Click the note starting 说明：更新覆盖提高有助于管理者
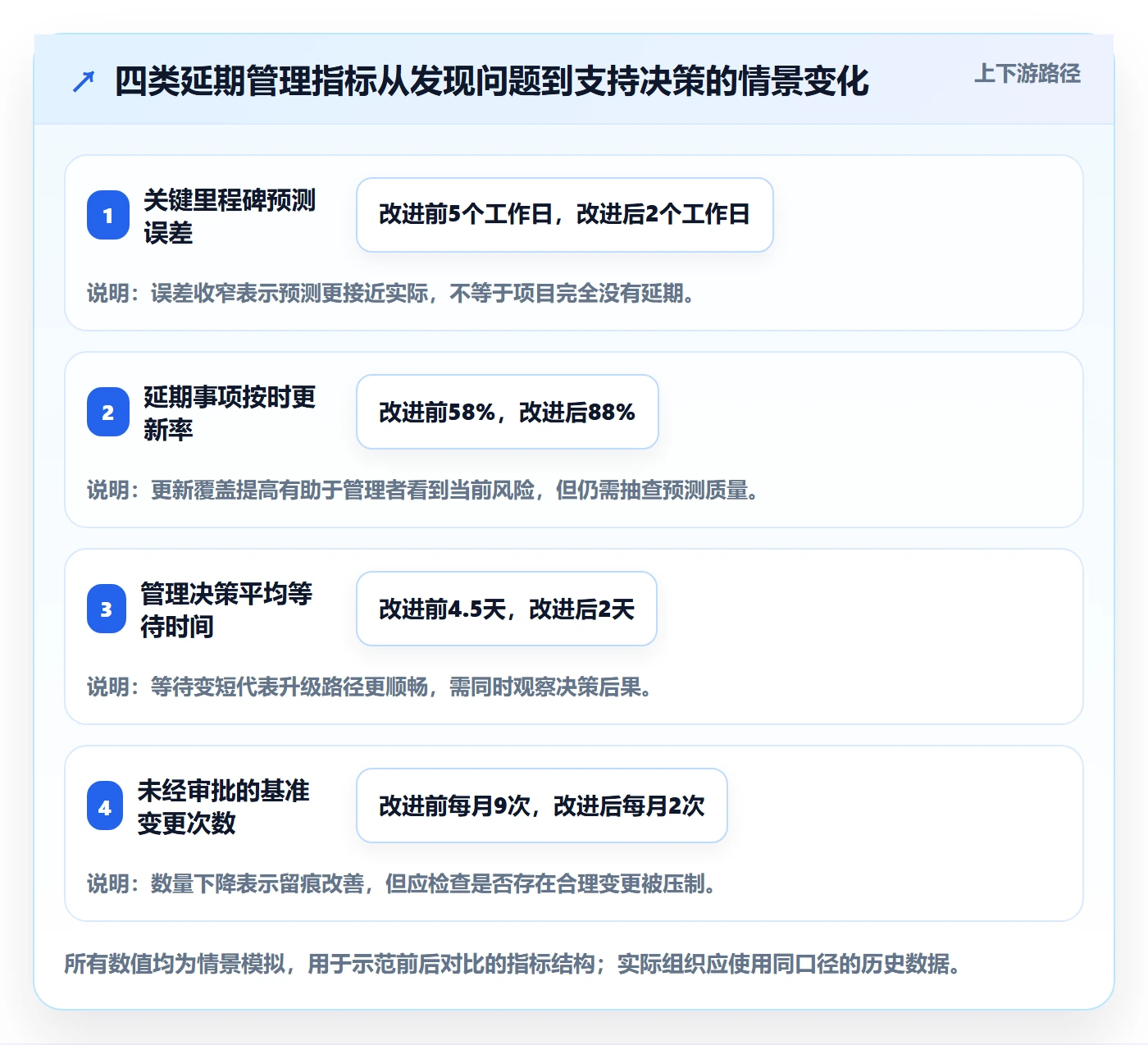 (426, 490)
